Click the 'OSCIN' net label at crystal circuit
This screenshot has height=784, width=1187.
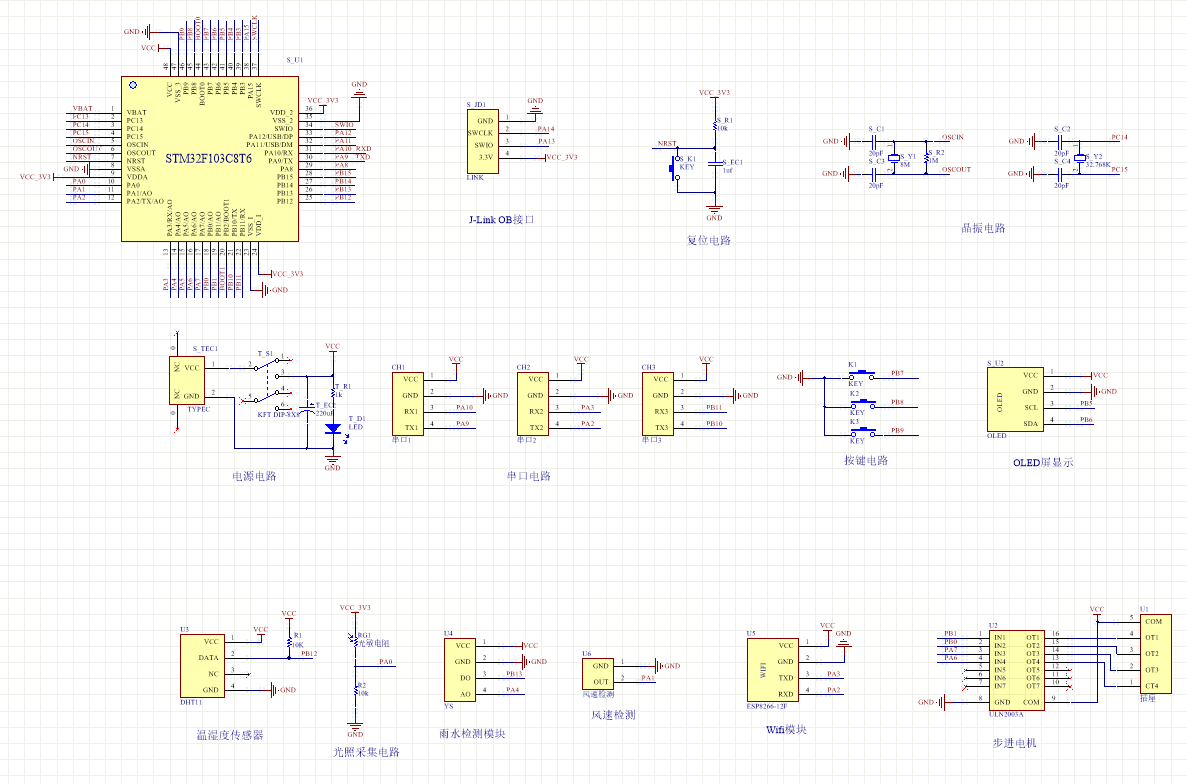point(952,138)
